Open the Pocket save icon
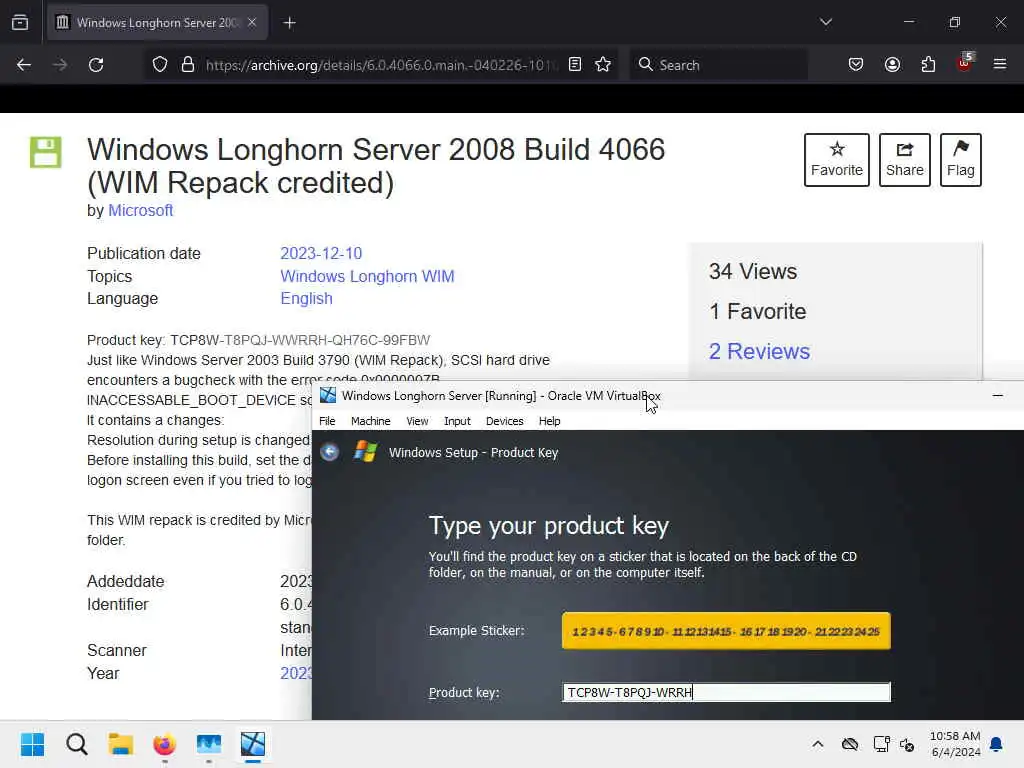Viewport: 1024px width, 768px height. coord(856,64)
